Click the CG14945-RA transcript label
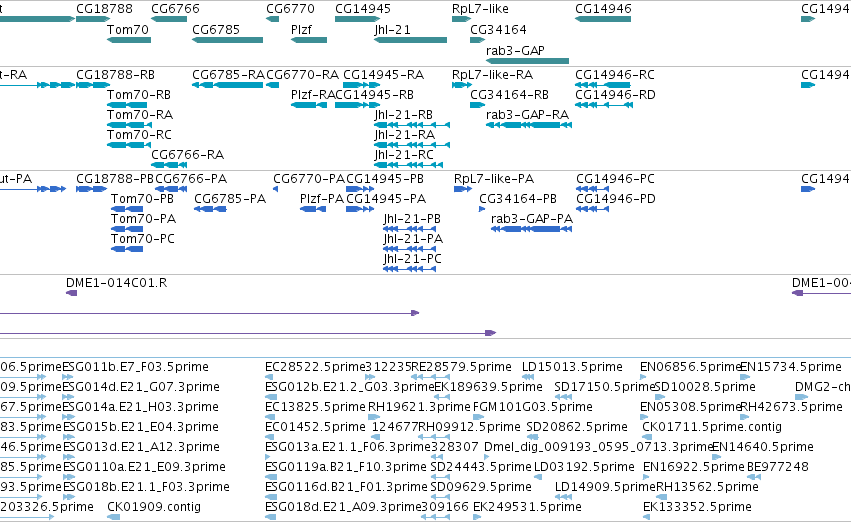Image resolution: width=851 pixels, height=522 pixels. (383, 74)
